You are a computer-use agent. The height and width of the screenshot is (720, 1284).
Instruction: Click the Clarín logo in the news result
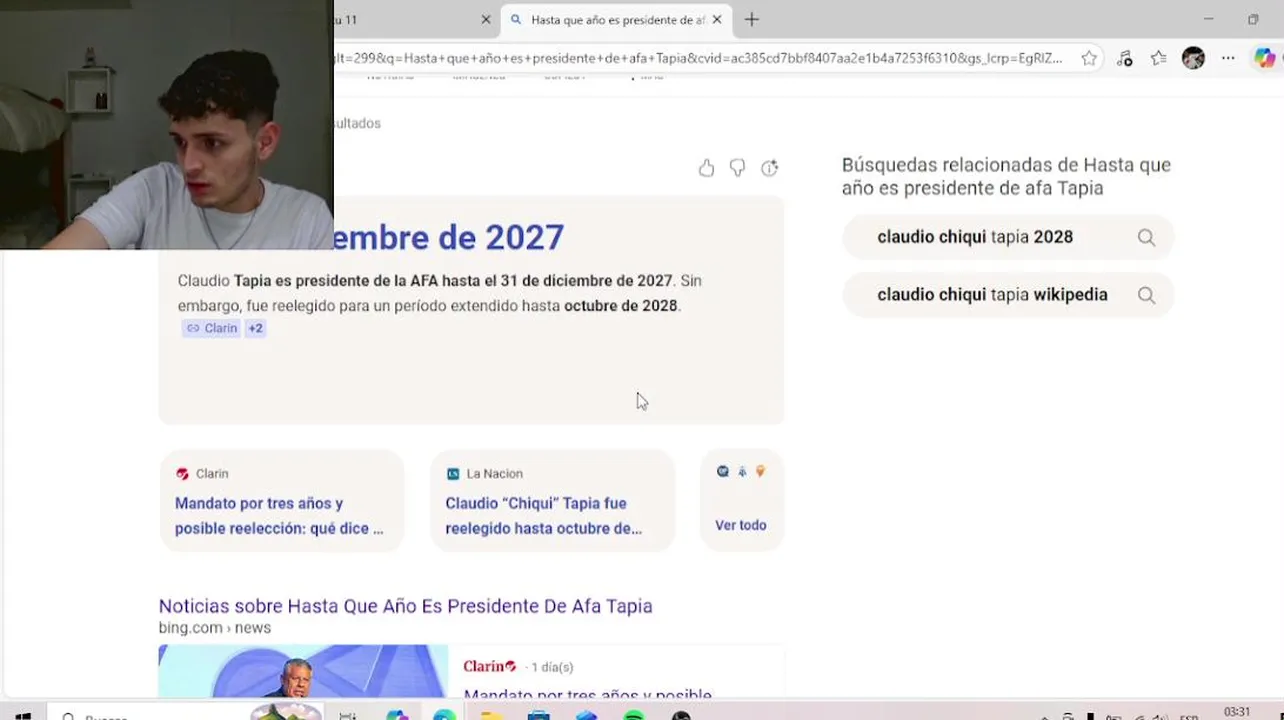tap(490, 666)
